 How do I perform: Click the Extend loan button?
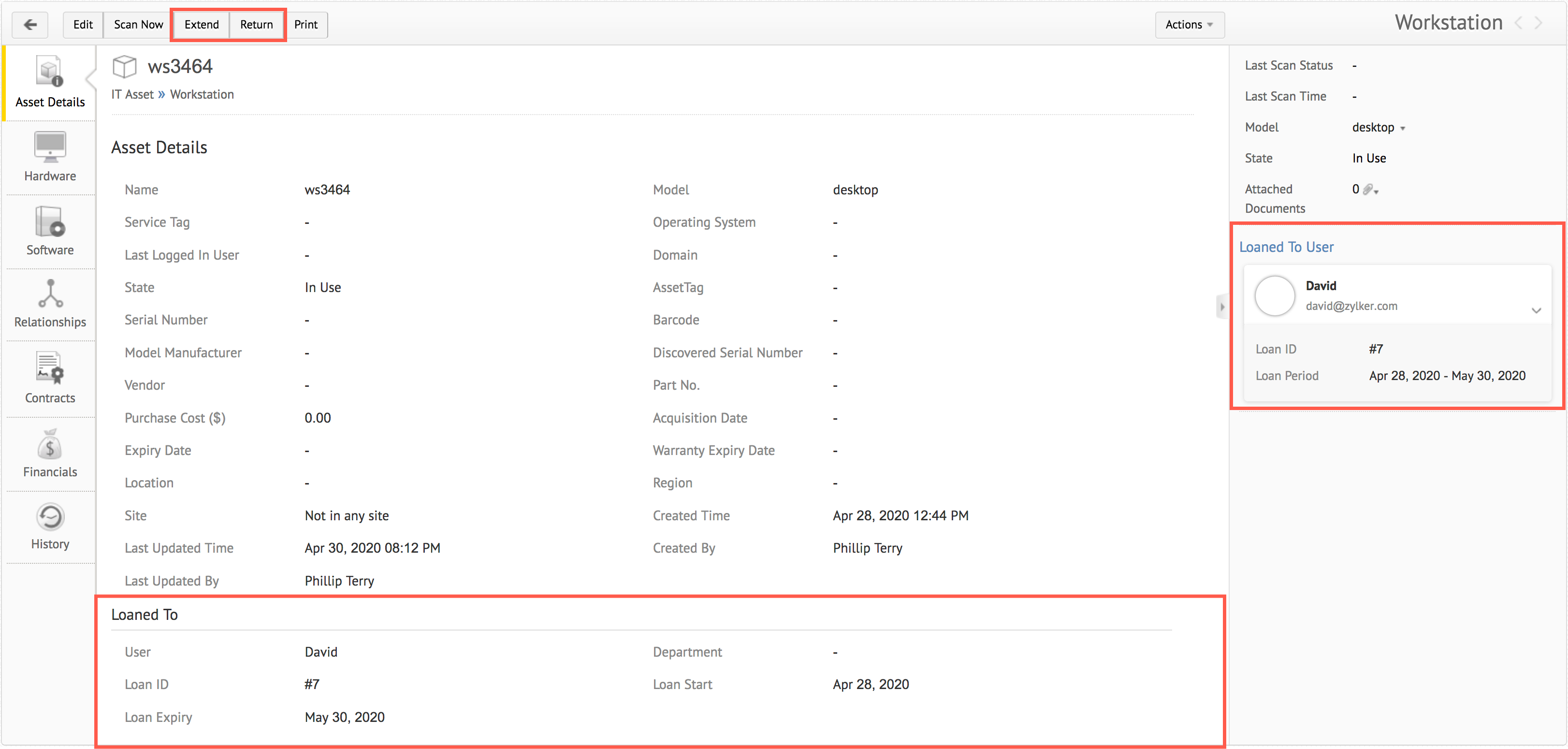click(x=202, y=24)
